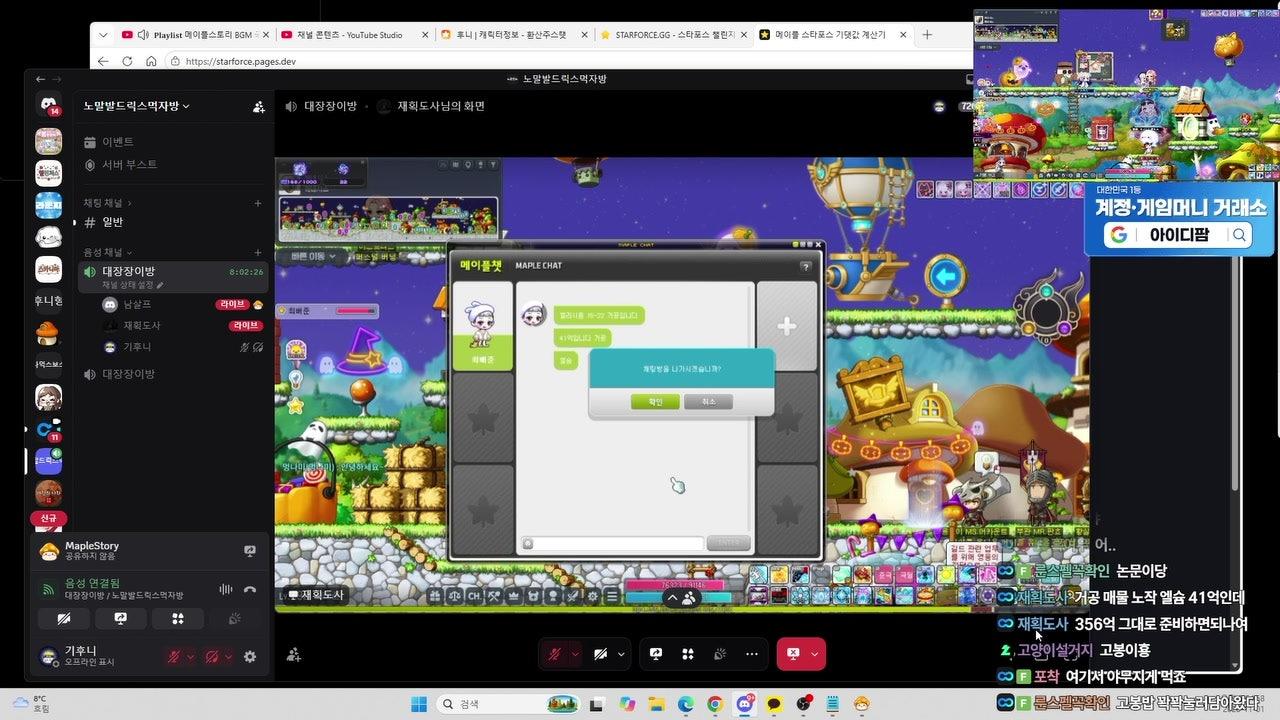The image size is (1280, 720).
Task: Click MapleStory activity screen share icon
Action: (x=250, y=551)
